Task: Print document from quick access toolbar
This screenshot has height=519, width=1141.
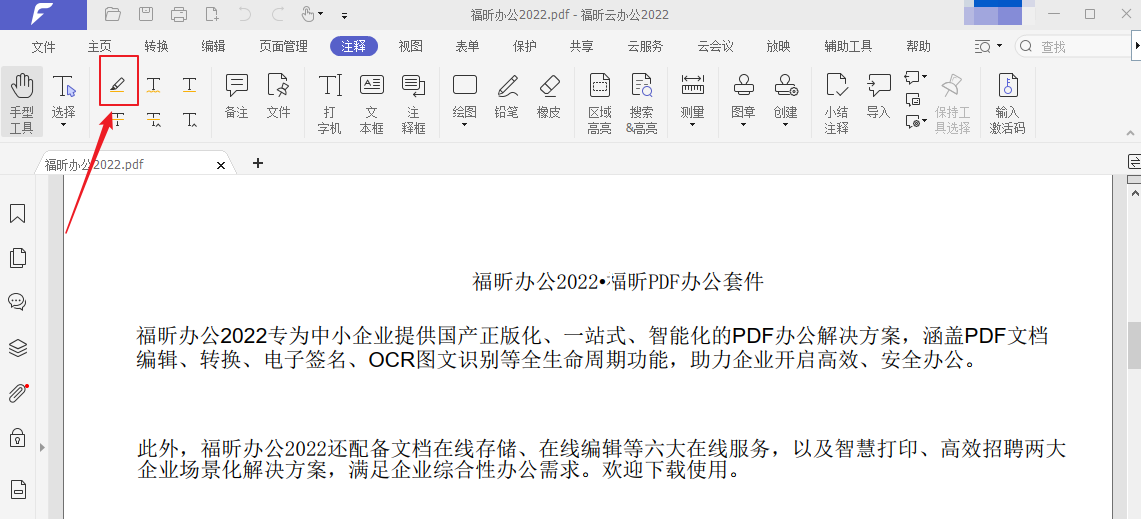Action: [179, 13]
